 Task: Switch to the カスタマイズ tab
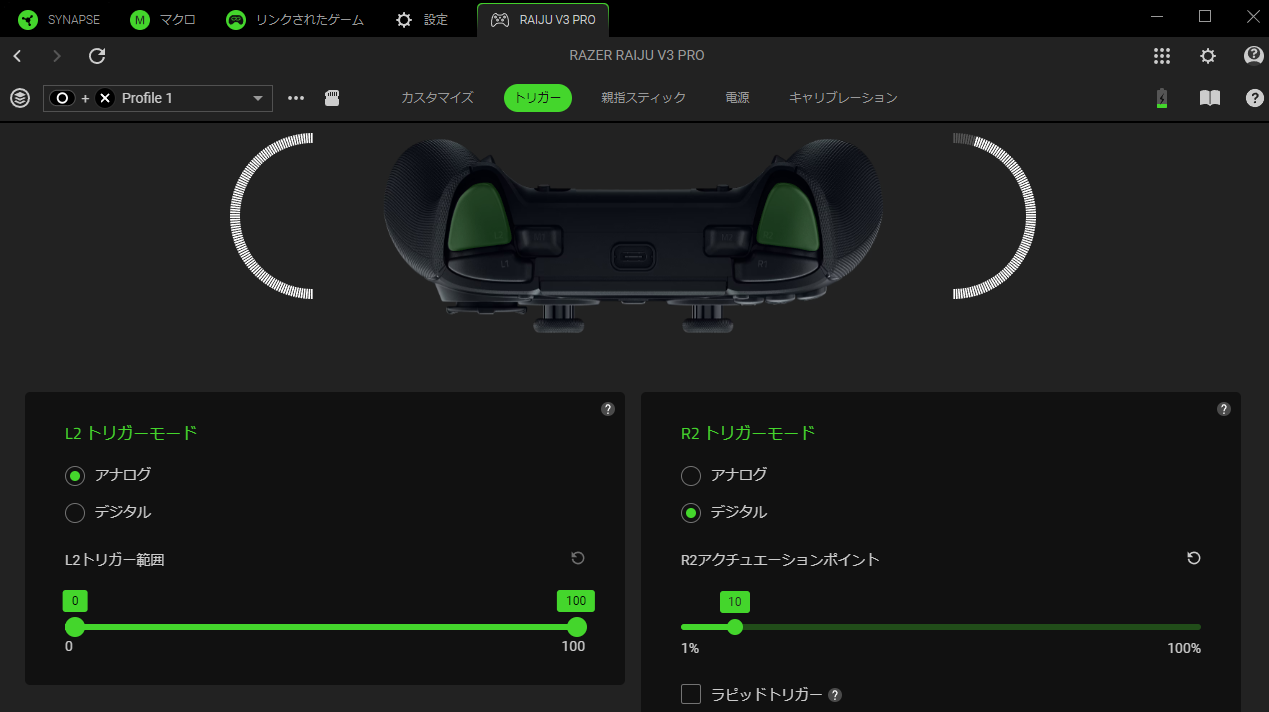[437, 98]
